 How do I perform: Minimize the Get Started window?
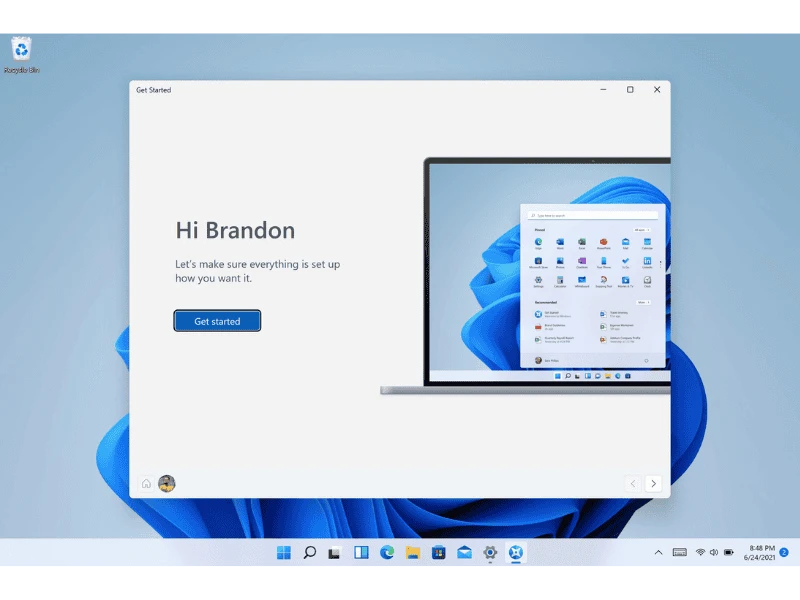click(x=604, y=90)
